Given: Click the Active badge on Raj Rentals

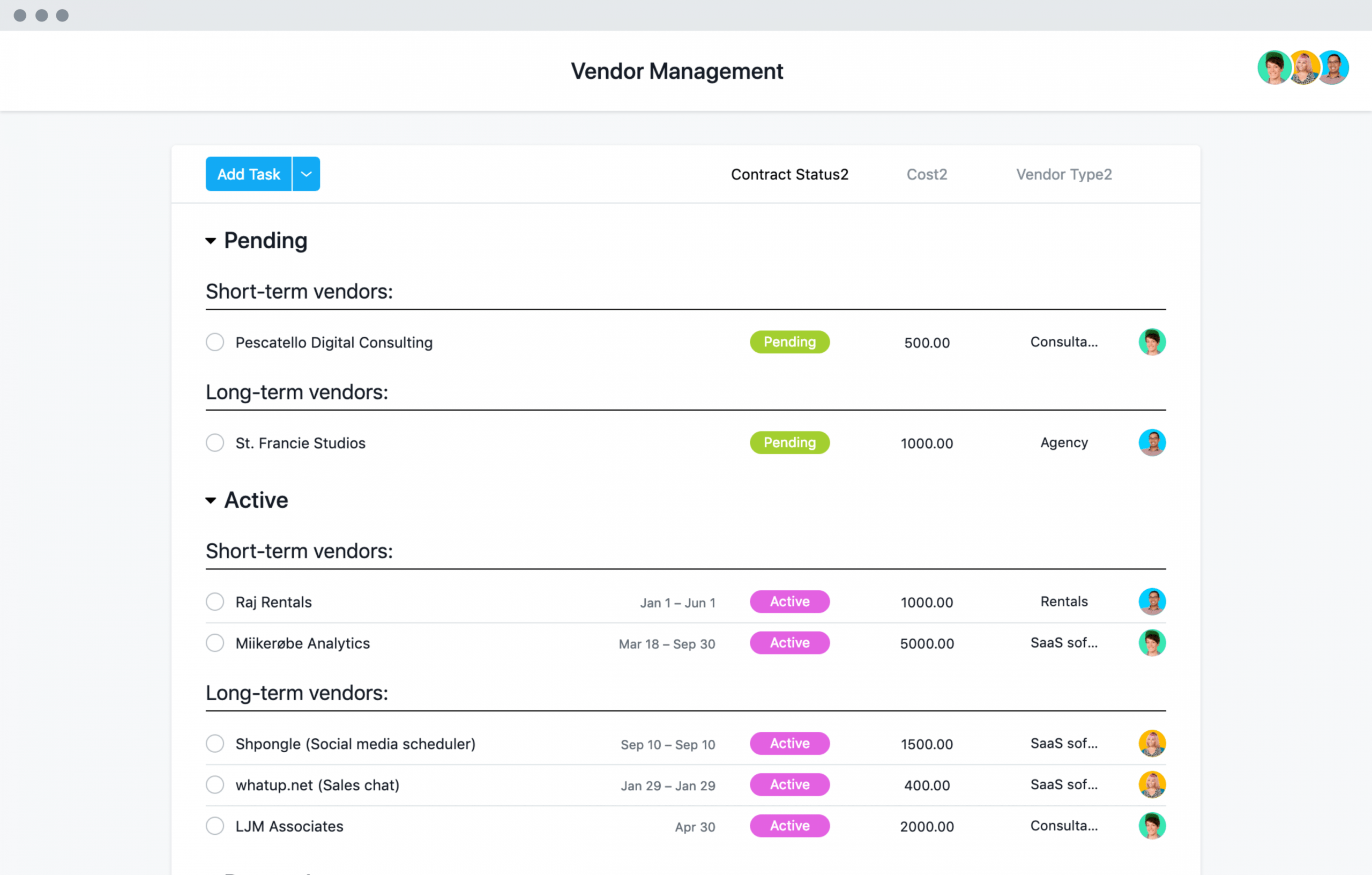Looking at the screenshot, I should click(x=789, y=601).
